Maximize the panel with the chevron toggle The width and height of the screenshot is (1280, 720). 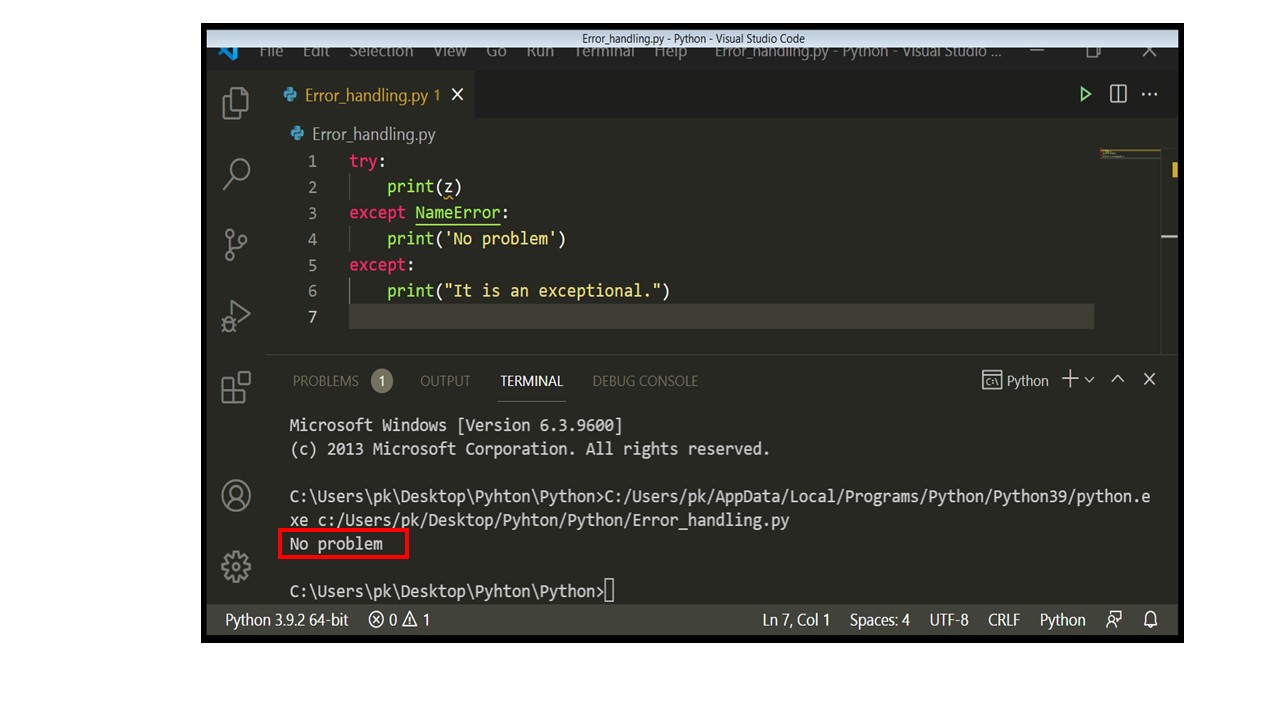(x=1118, y=379)
